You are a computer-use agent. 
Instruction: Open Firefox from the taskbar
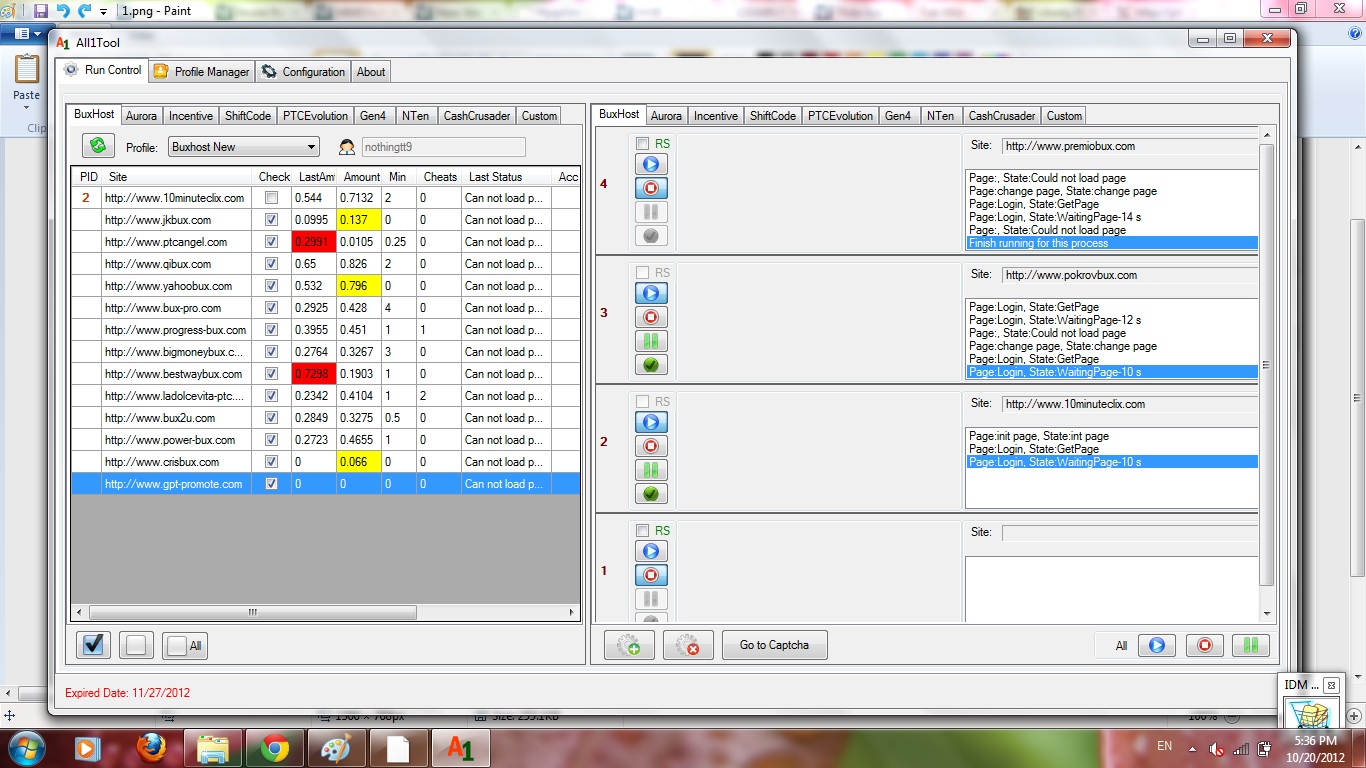[151, 747]
